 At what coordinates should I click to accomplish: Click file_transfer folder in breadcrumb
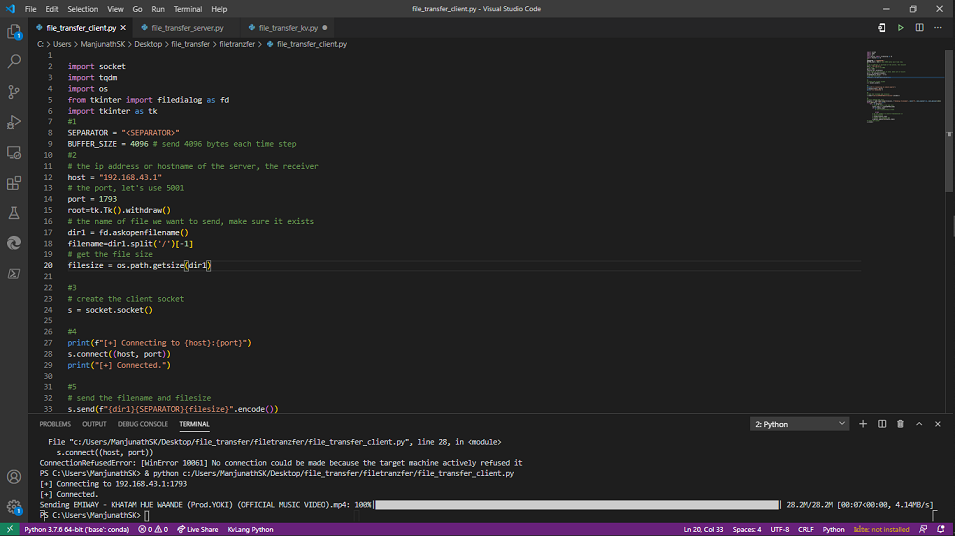(x=190, y=44)
